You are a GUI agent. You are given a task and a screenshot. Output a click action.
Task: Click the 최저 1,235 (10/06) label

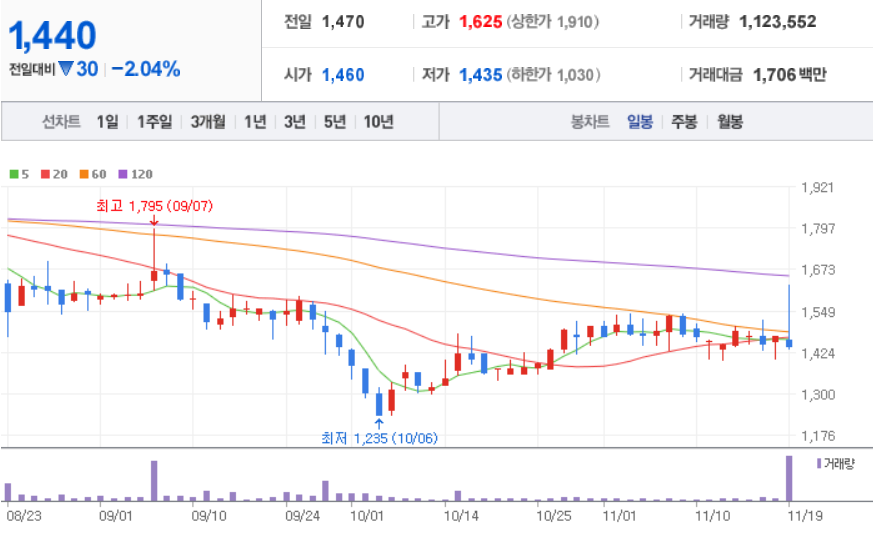[x=379, y=438]
